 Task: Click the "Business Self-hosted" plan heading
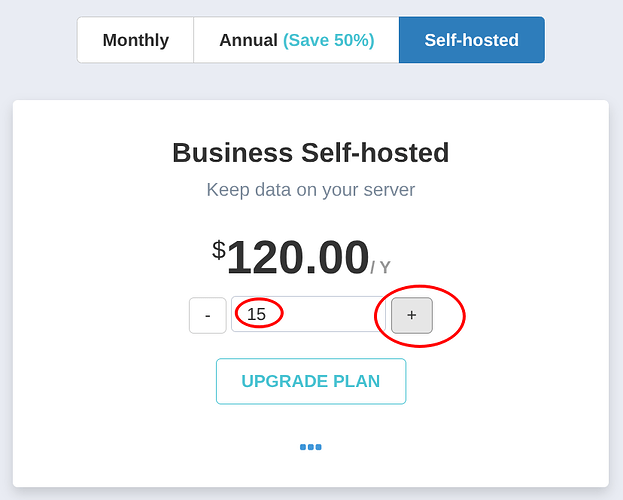(x=310, y=153)
